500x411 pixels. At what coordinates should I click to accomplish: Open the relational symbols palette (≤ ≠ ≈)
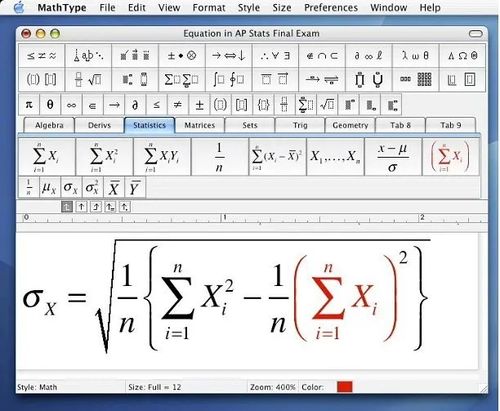pos(42,56)
